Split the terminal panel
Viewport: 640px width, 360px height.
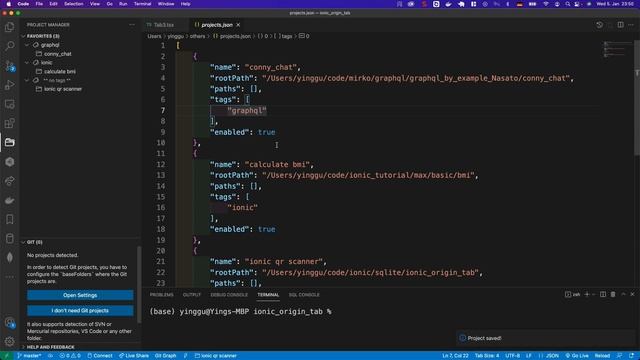pos(603,294)
